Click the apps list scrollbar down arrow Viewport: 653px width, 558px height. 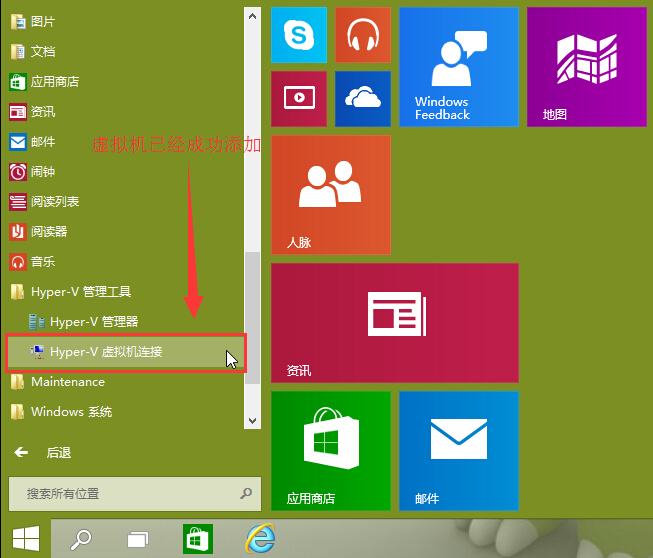252,423
